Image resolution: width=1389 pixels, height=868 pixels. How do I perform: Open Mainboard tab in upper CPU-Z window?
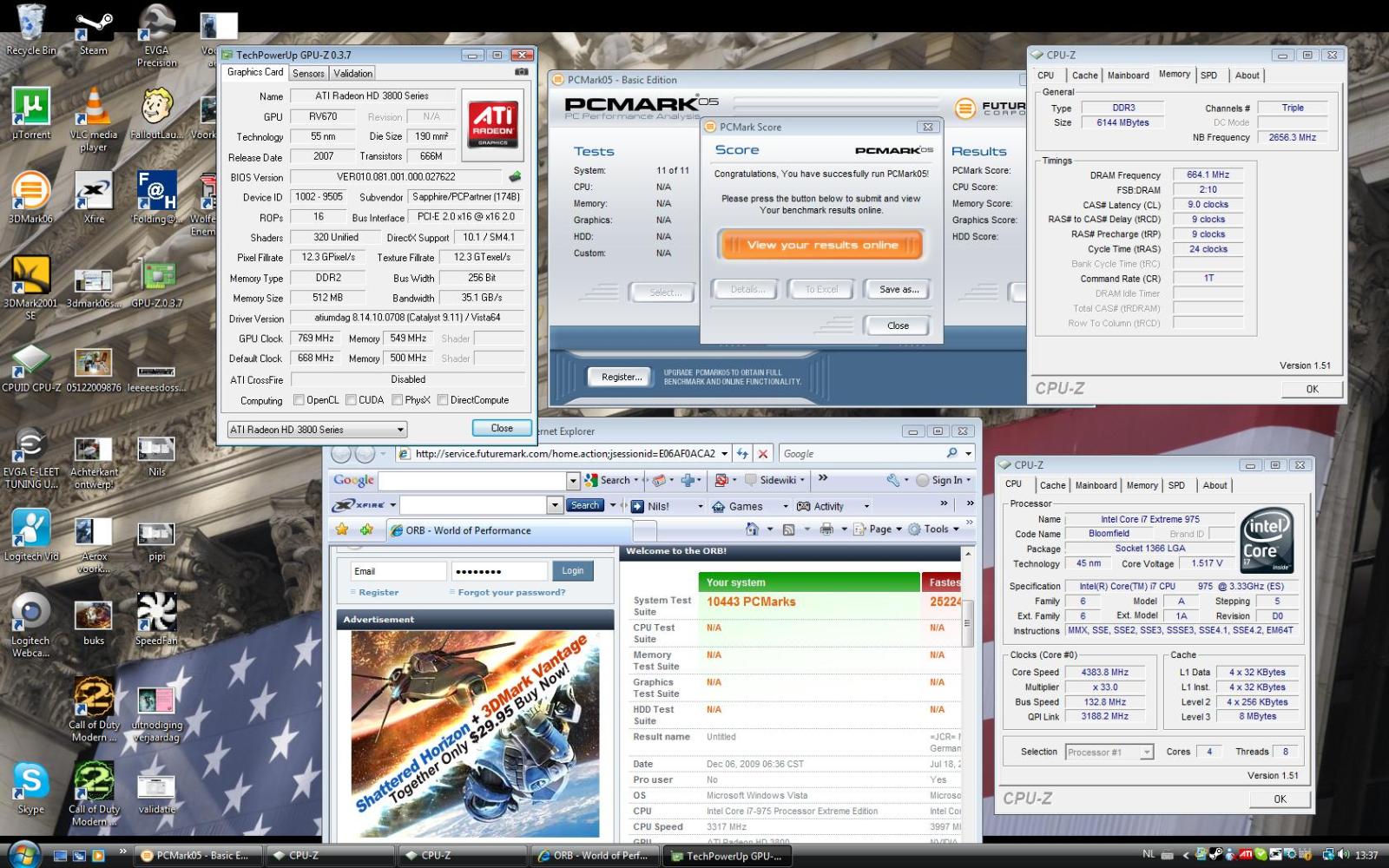(x=1128, y=76)
